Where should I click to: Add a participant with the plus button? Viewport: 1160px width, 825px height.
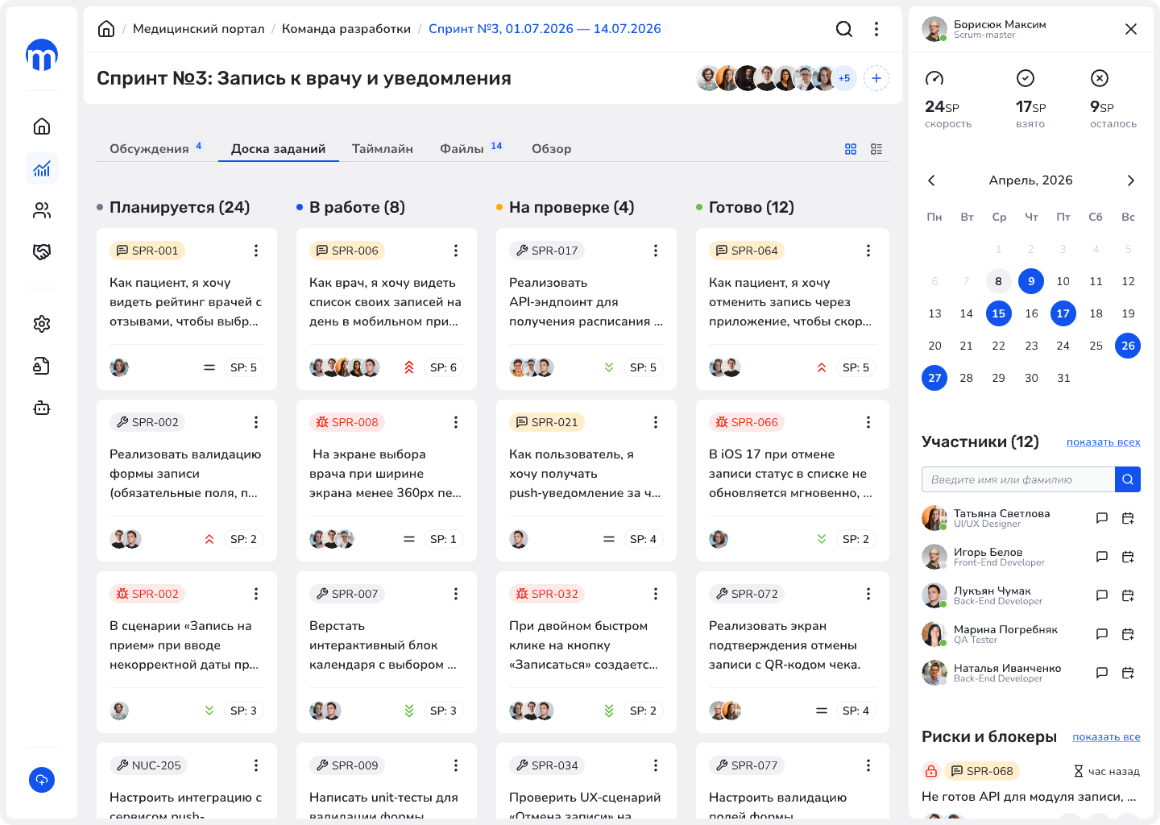click(x=876, y=78)
